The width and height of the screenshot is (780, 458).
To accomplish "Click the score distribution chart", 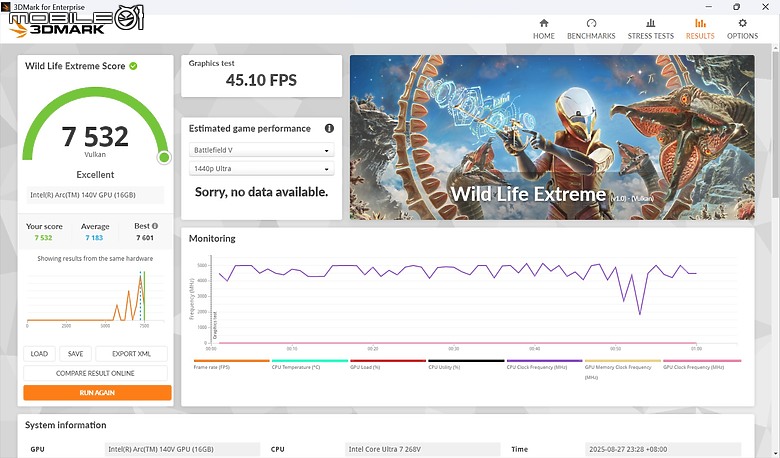I will 95,298.
